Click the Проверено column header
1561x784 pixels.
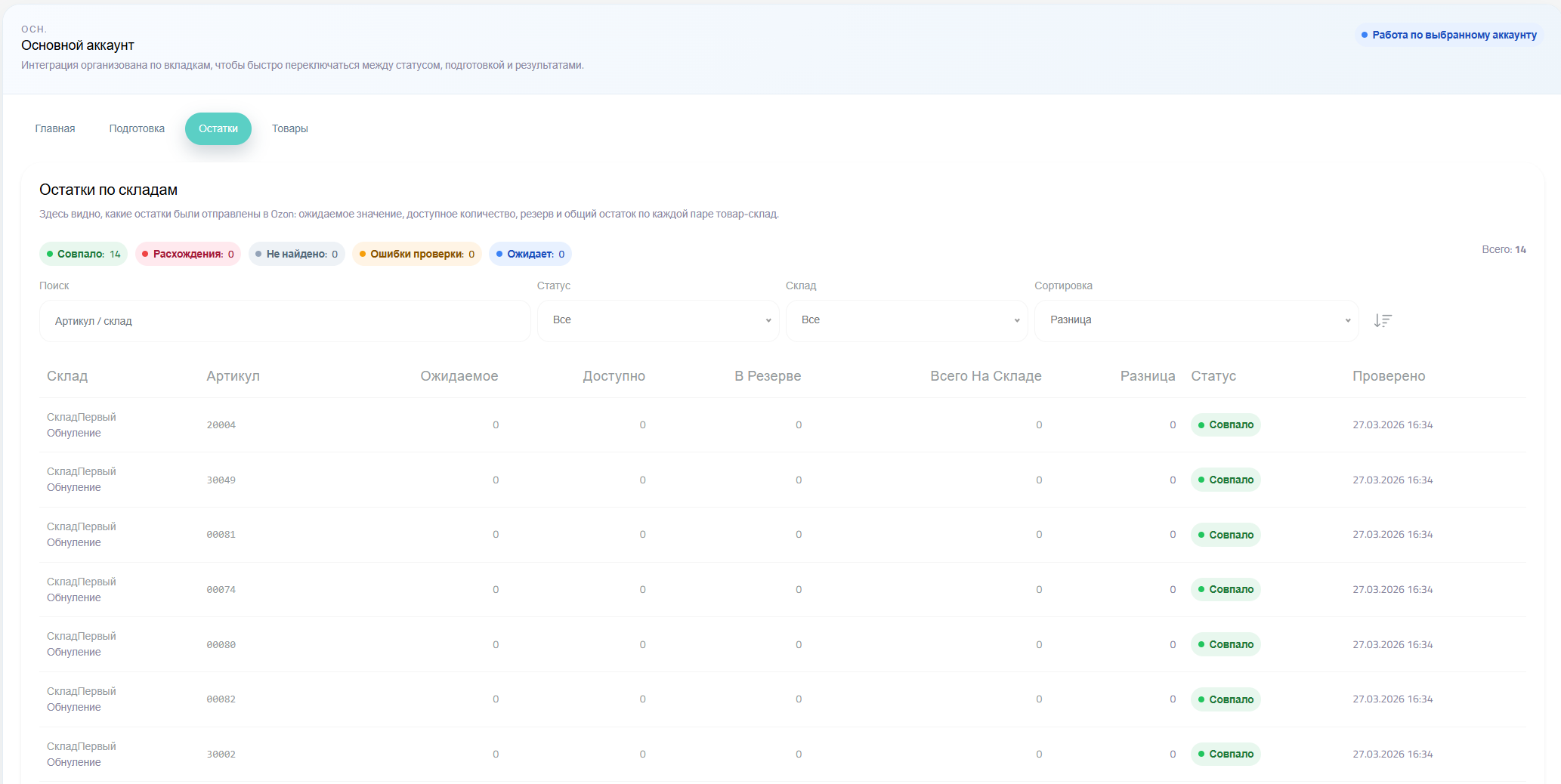click(1389, 376)
